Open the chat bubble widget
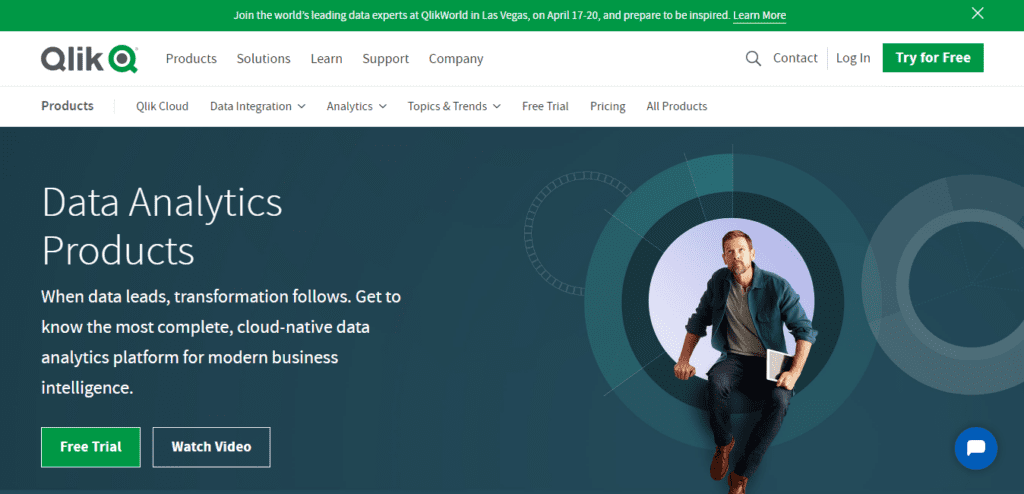This screenshot has width=1024, height=494. point(976,448)
